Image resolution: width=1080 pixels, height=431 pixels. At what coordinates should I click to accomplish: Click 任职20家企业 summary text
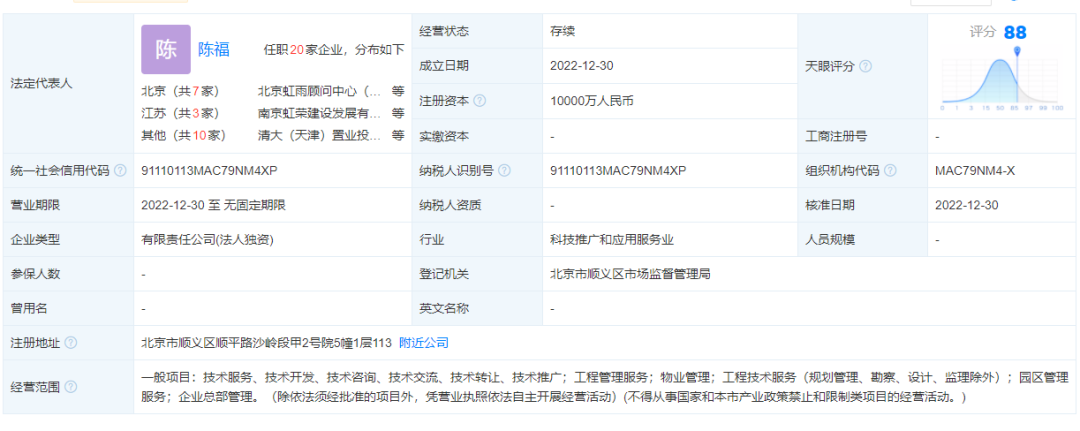[334, 50]
